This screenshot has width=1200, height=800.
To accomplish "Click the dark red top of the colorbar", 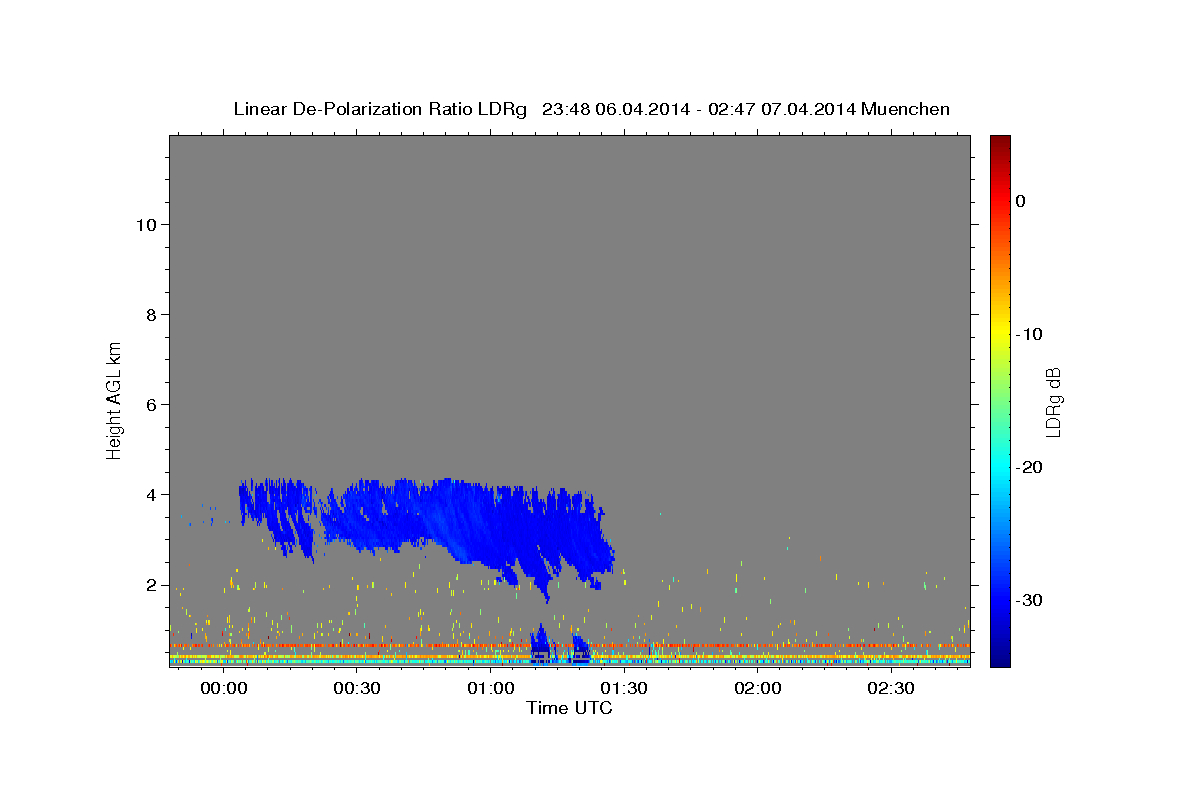I will coord(1000,145).
